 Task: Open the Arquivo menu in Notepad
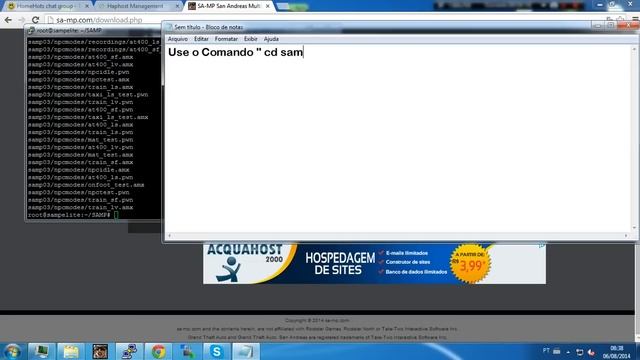tap(178, 39)
